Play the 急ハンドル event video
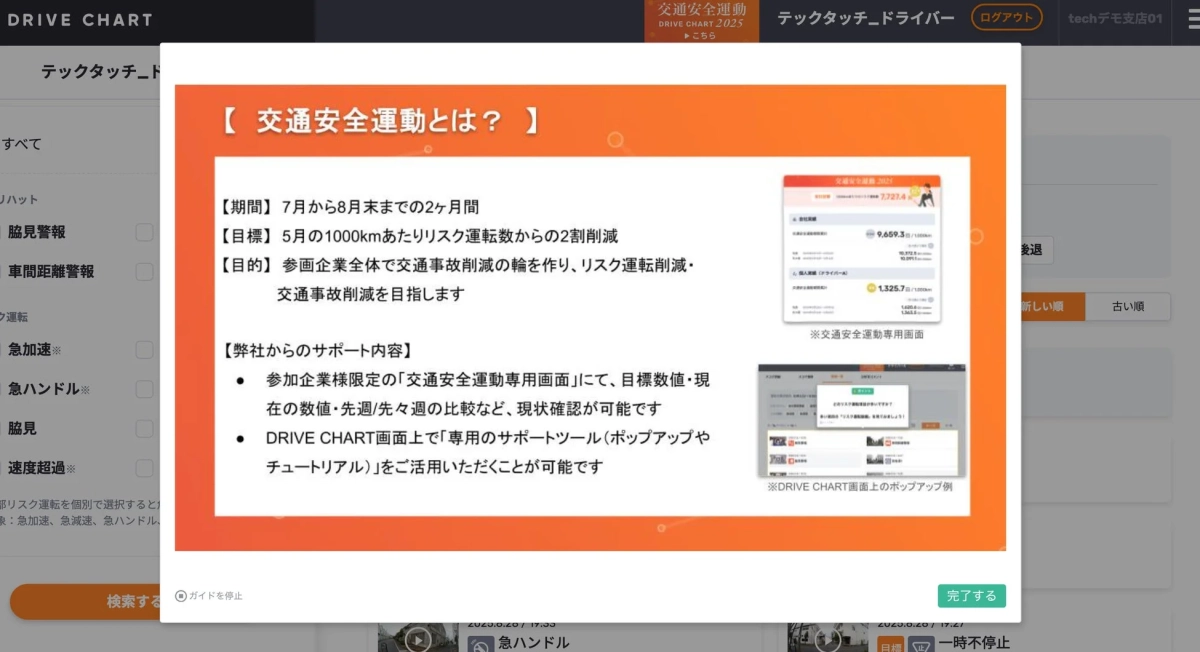This screenshot has width=1200, height=652. (x=417, y=640)
